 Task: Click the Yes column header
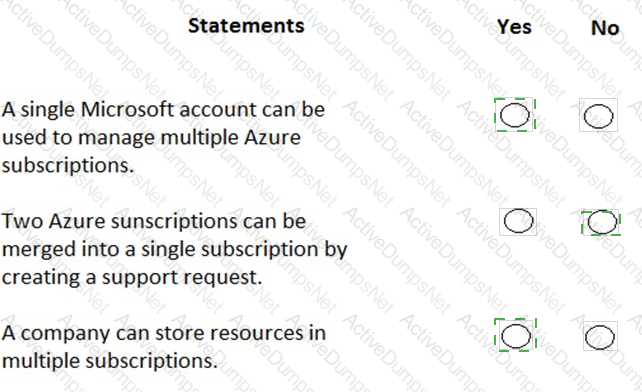click(514, 27)
